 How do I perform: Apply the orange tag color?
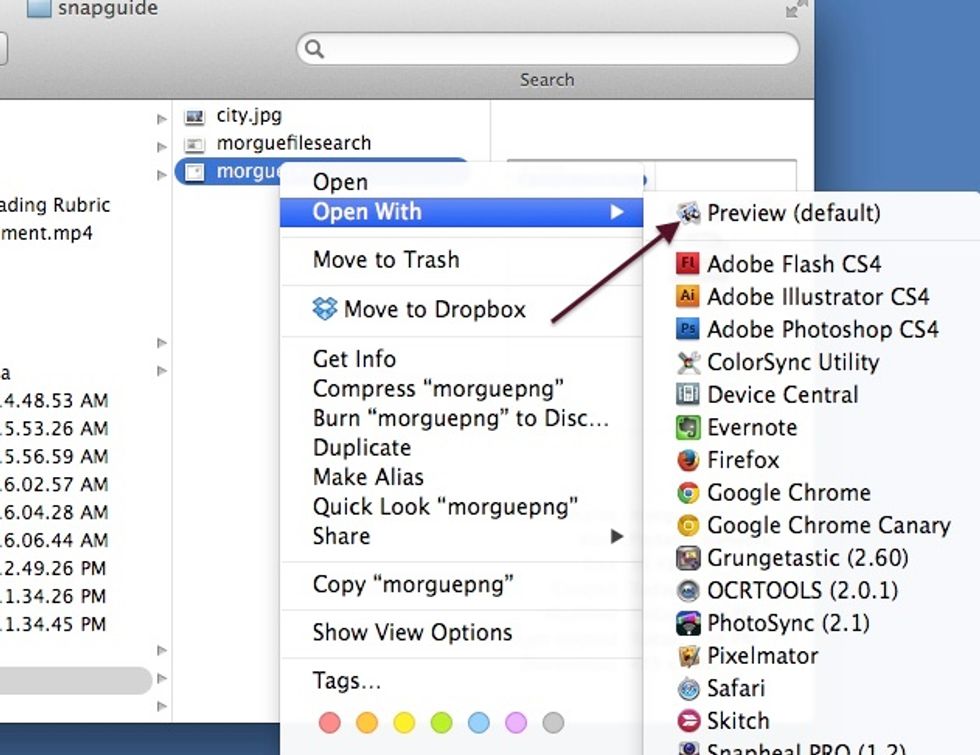[x=367, y=722]
